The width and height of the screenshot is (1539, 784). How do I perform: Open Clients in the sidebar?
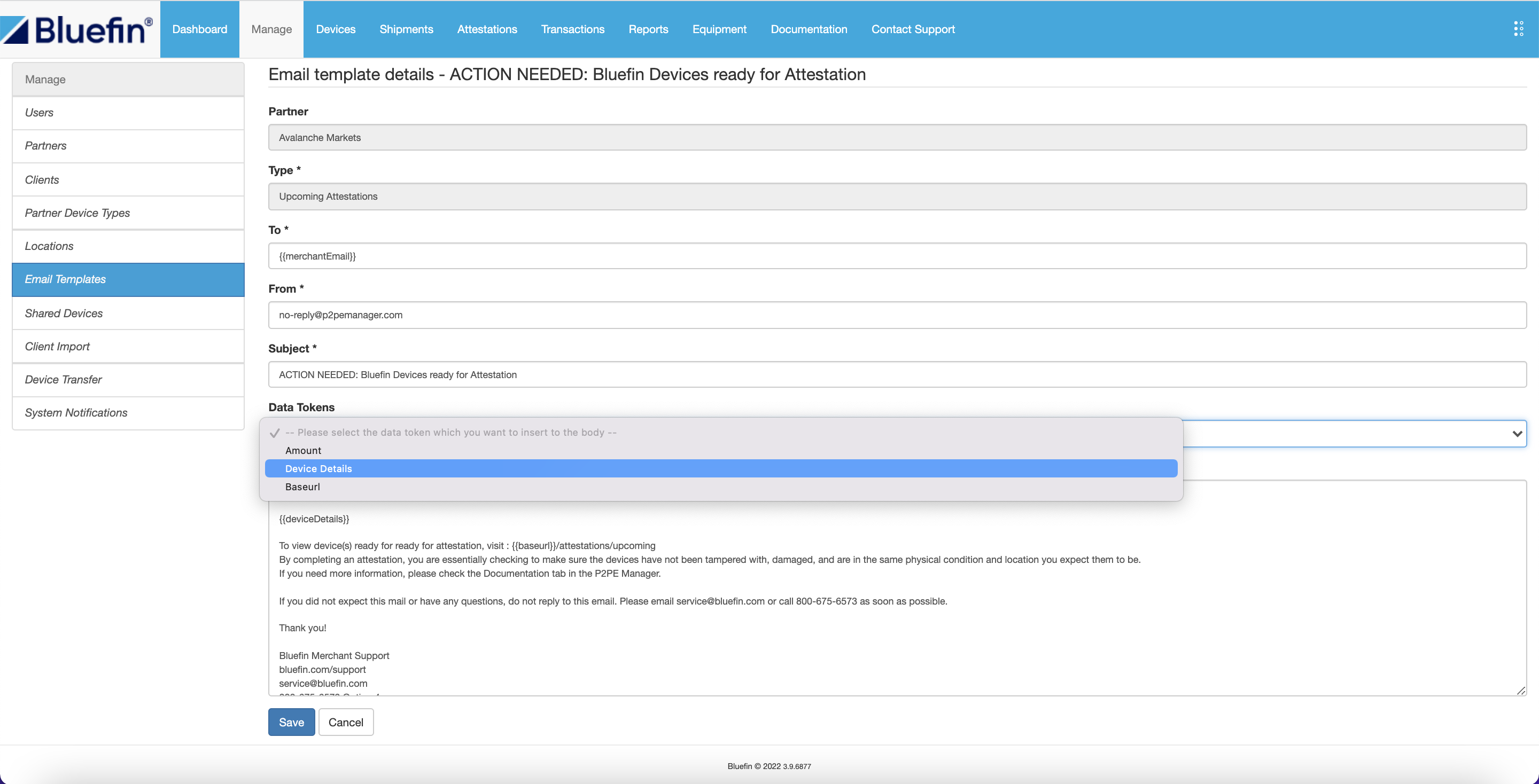click(x=128, y=180)
